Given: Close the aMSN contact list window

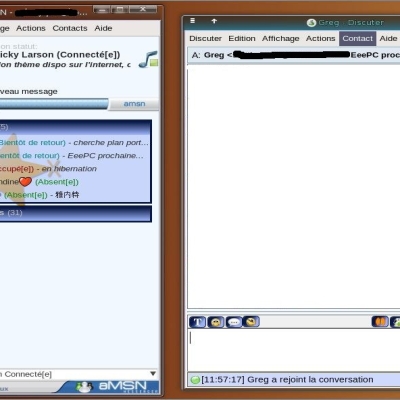Looking at the screenshot, I should coord(143,9).
